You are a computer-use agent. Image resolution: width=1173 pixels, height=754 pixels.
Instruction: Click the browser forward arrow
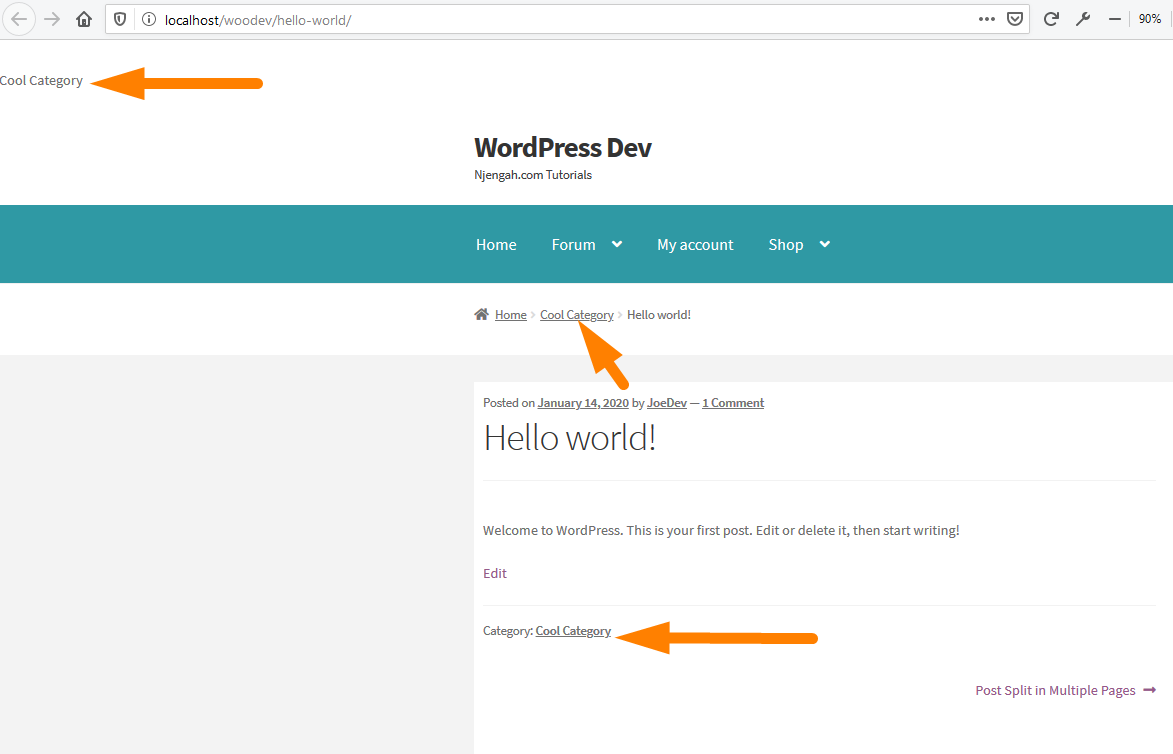tap(52, 18)
